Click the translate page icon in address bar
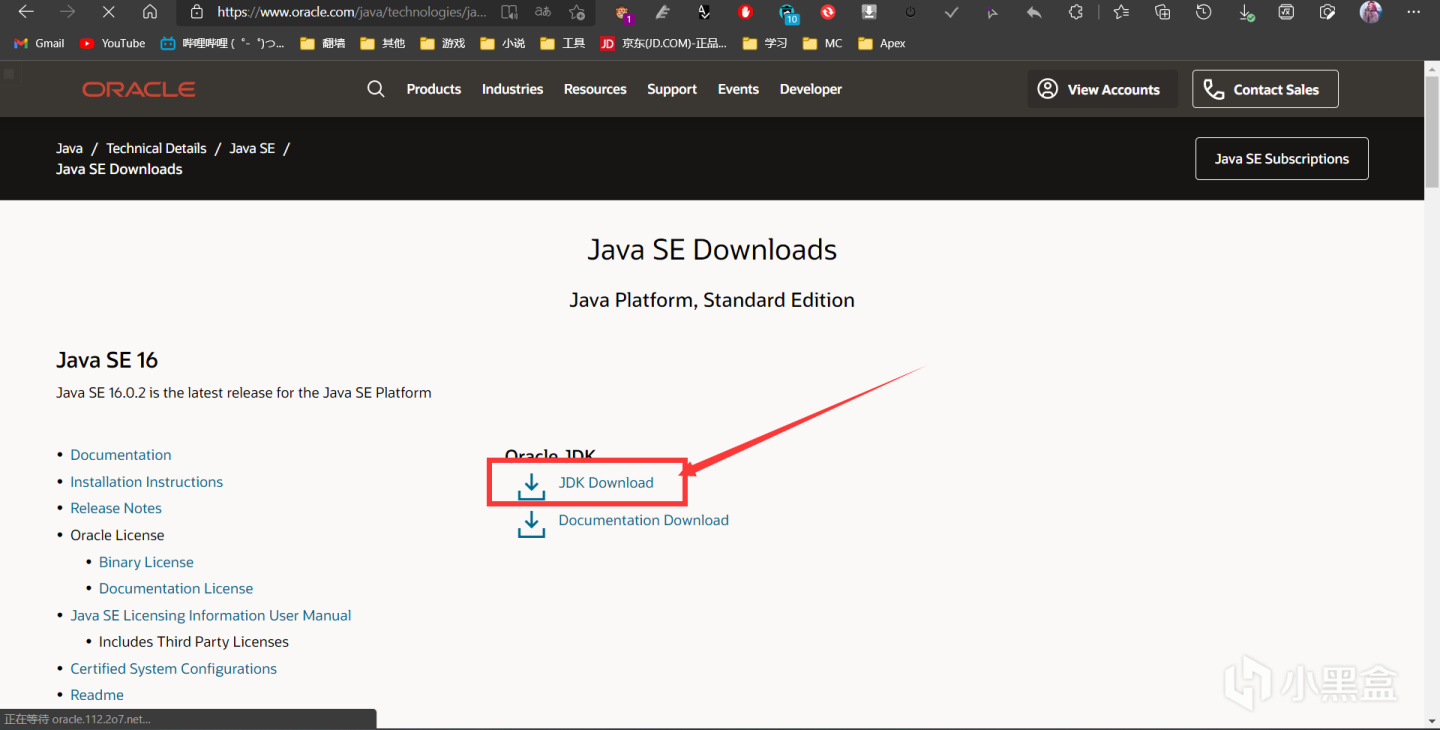The image size is (1440, 730). click(x=543, y=12)
